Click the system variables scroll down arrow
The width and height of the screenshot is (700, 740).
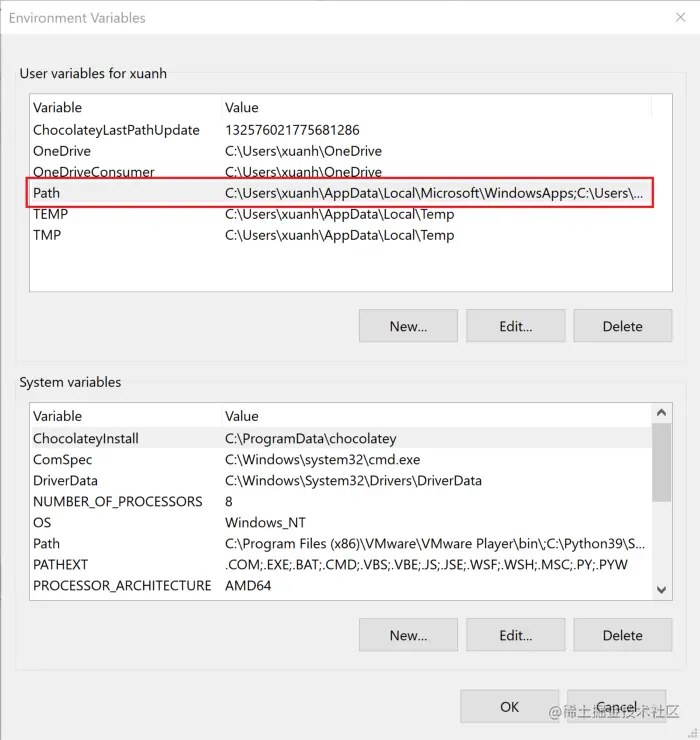pyautogui.click(x=661, y=590)
